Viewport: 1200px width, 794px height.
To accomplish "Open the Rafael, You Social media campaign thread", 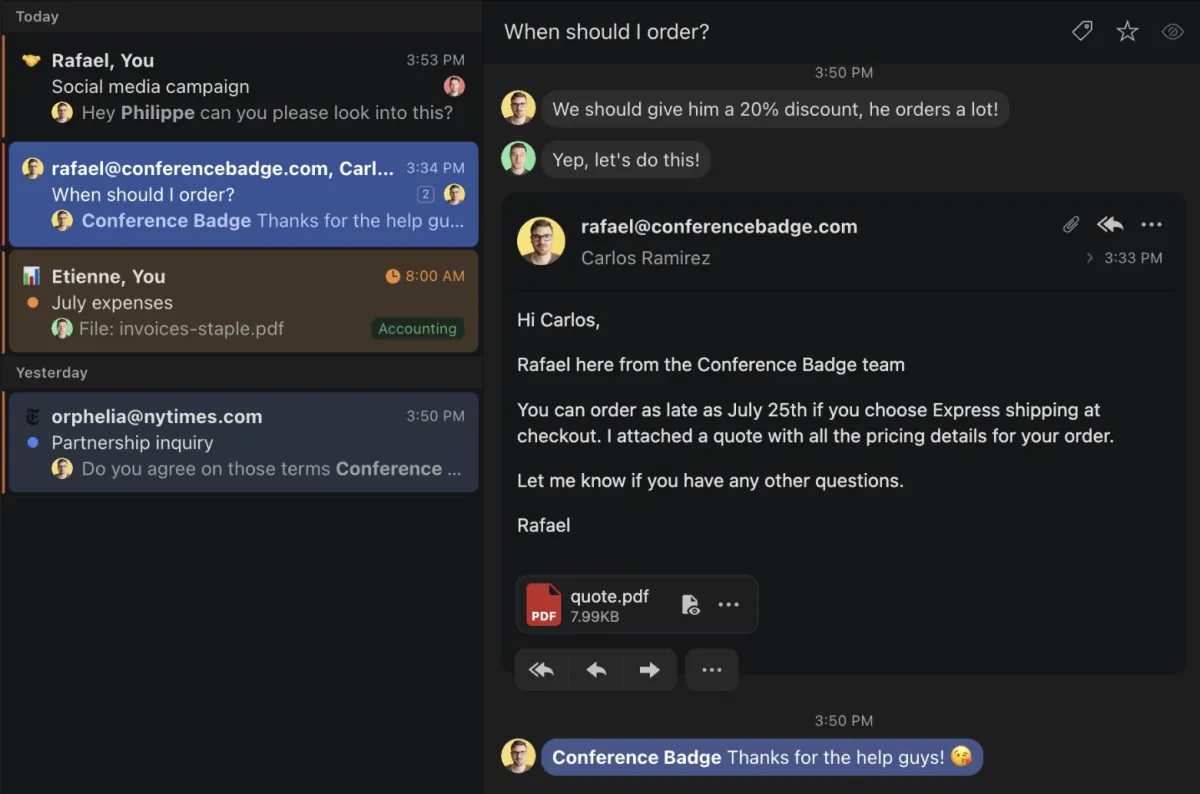I will coord(241,86).
